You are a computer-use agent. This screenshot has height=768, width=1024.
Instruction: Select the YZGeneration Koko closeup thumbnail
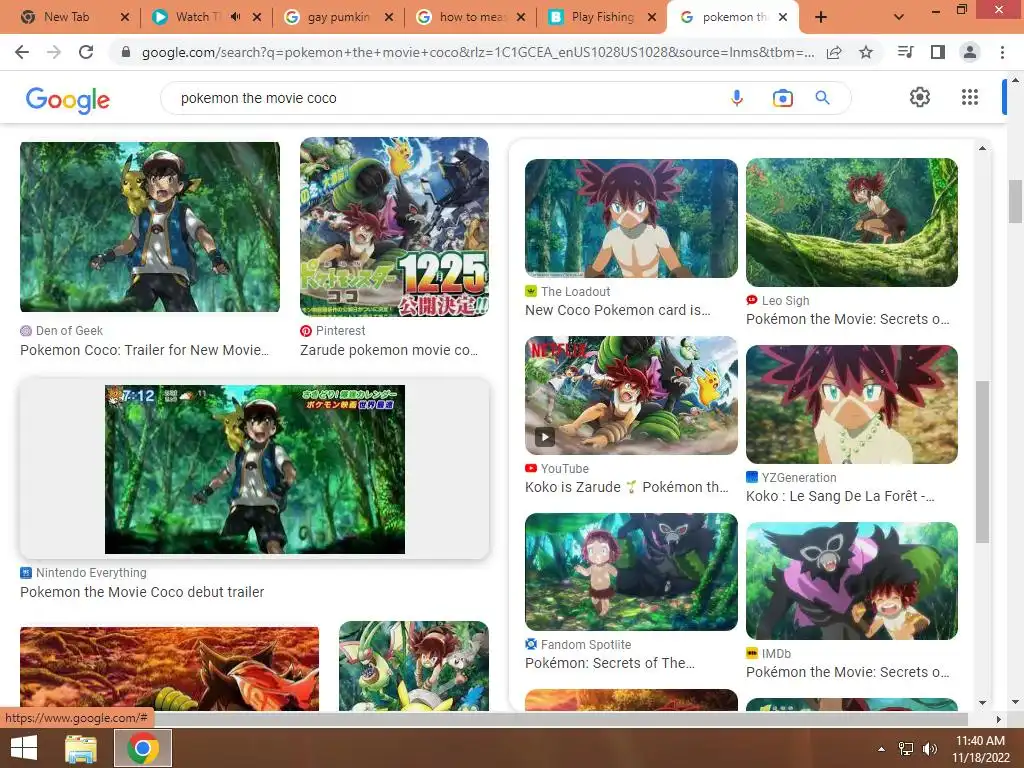pos(852,404)
